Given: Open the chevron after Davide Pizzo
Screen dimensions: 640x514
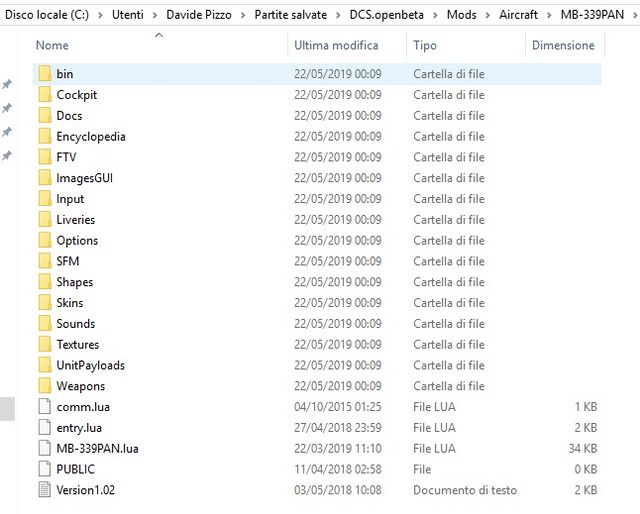Looking at the screenshot, I should coord(243,15).
